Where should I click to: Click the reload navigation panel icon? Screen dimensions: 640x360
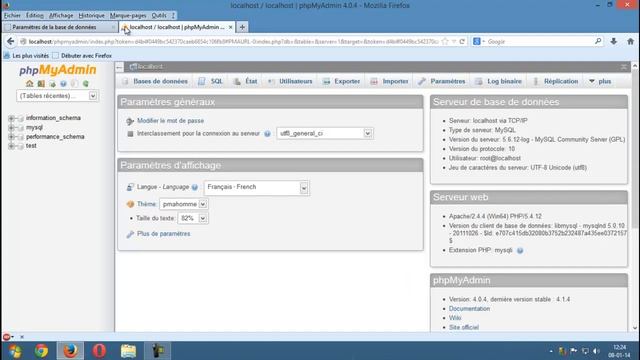(x=86, y=83)
